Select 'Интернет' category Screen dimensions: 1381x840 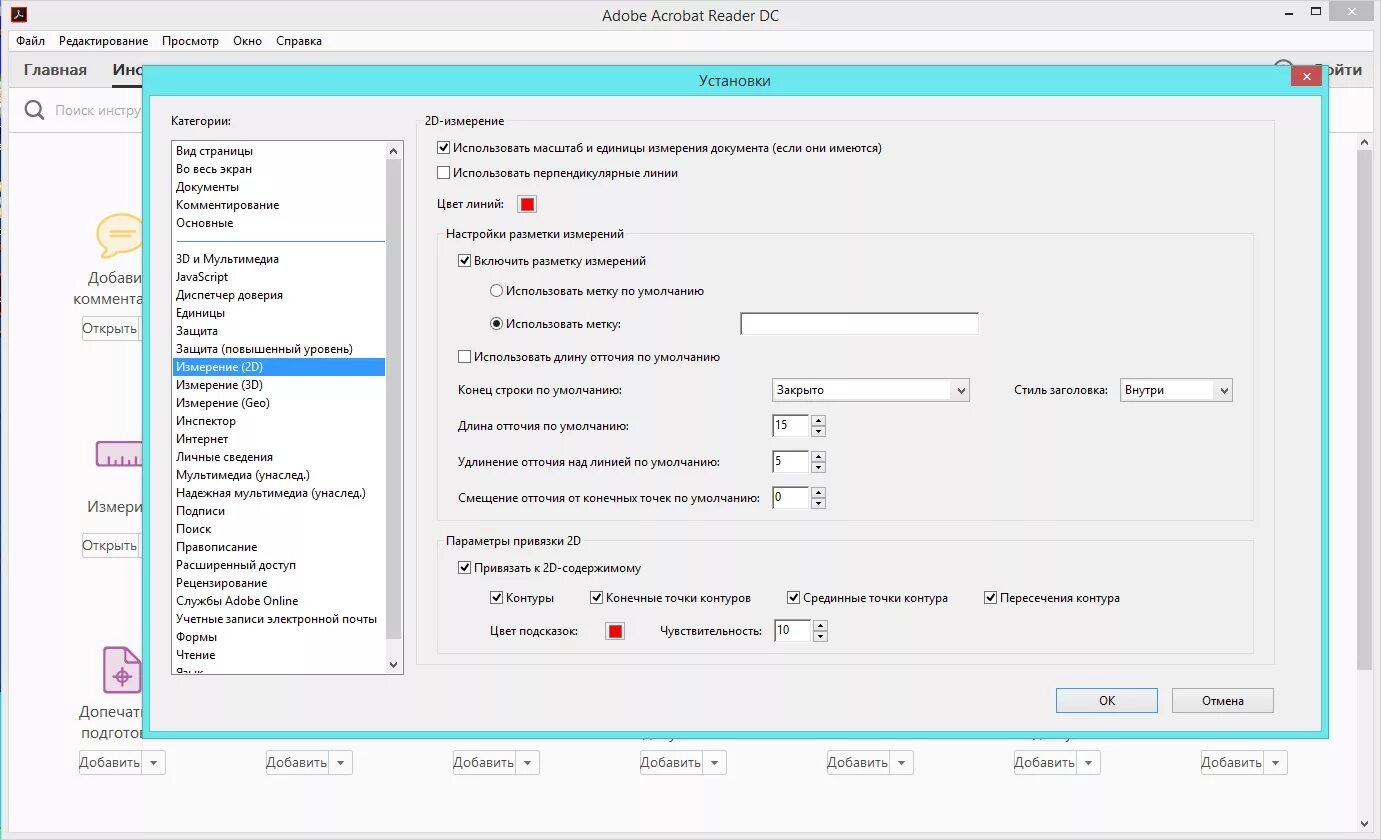pos(202,439)
